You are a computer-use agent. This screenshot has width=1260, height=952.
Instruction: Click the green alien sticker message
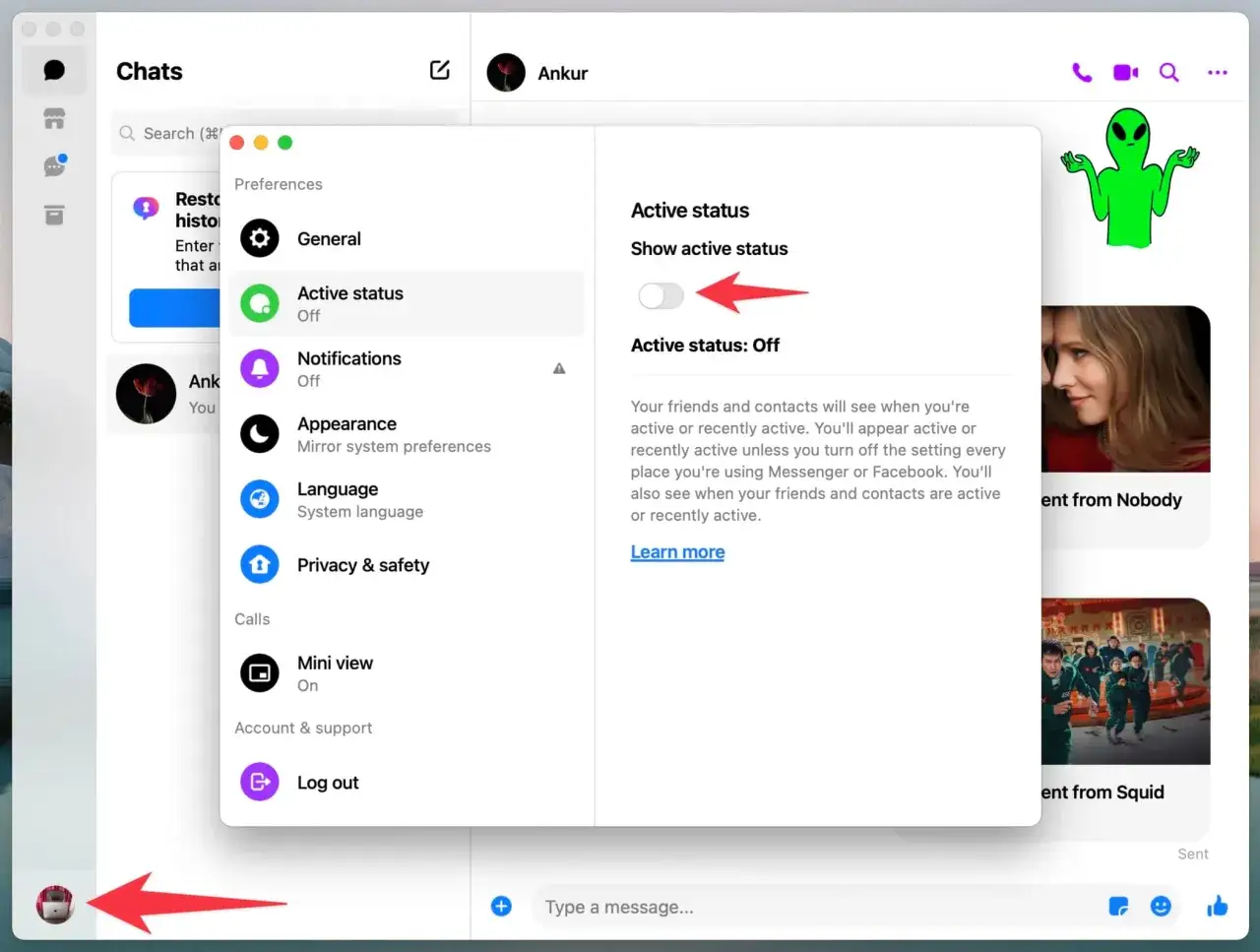[1130, 177]
